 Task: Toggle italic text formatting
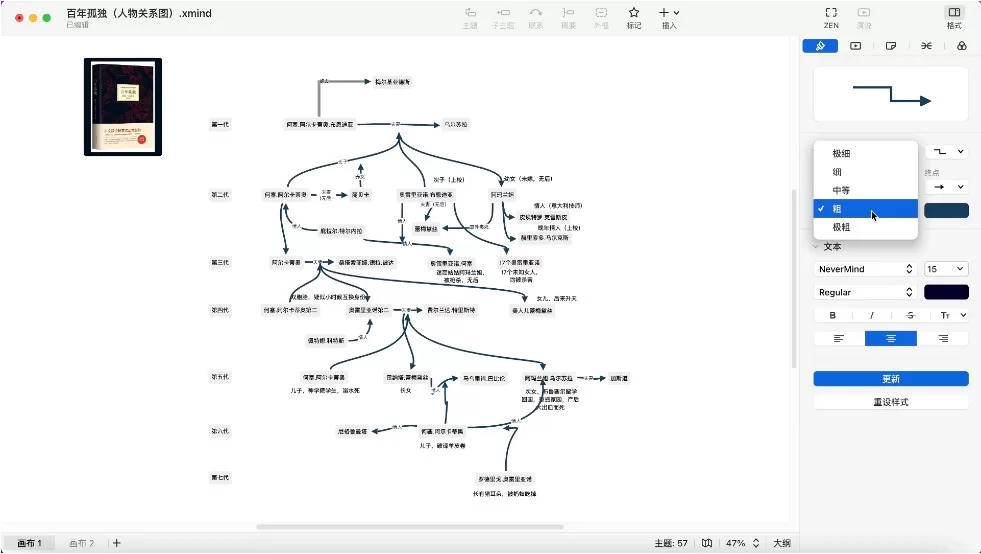click(871, 315)
